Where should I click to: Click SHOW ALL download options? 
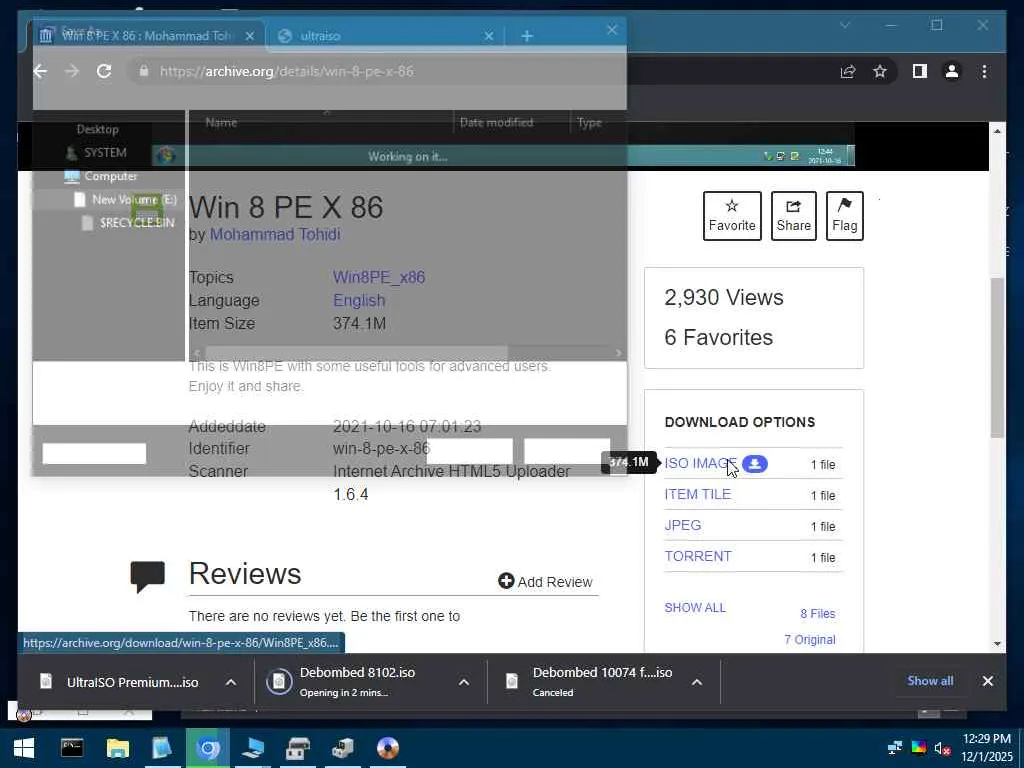tap(695, 608)
